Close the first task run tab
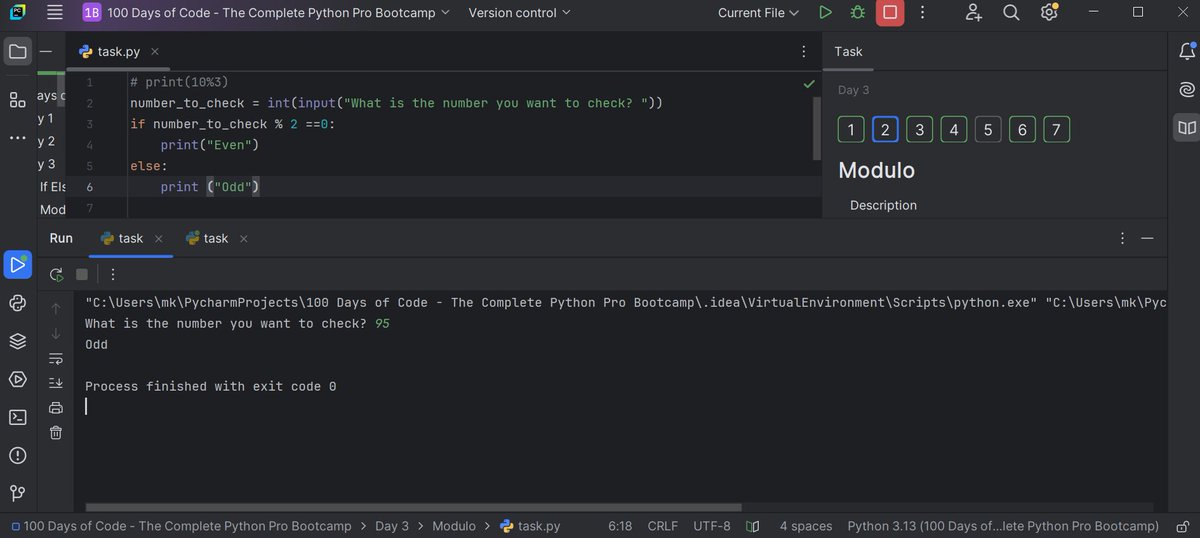The image size is (1200, 538). click(159, 238)
